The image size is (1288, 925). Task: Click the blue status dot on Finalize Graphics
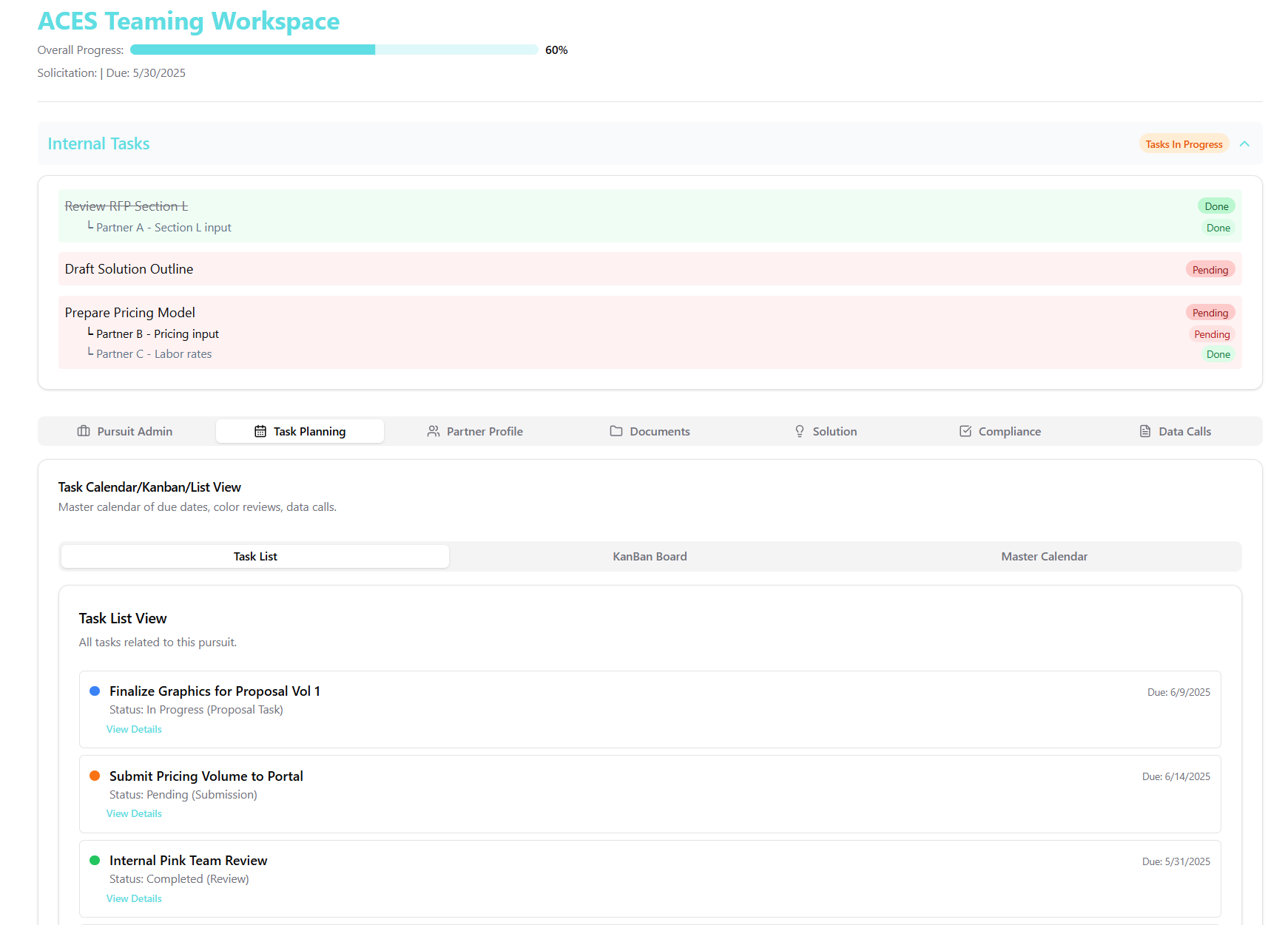95,691
